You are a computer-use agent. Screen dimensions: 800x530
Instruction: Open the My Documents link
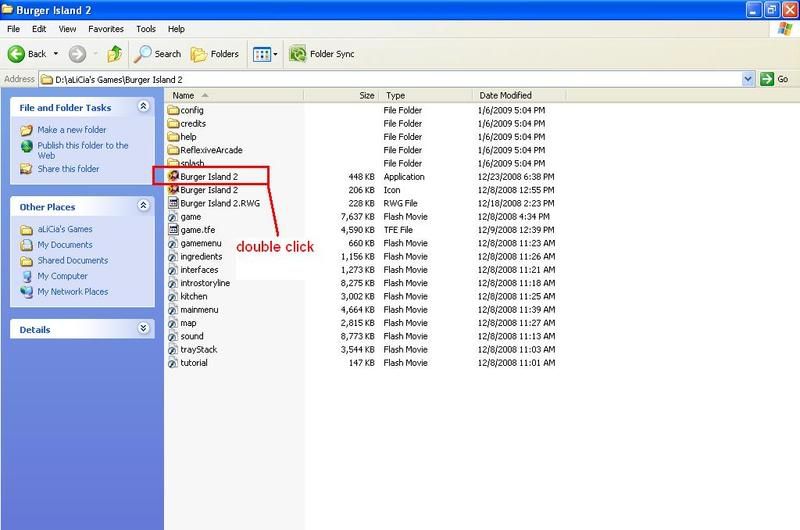point(64,245)
